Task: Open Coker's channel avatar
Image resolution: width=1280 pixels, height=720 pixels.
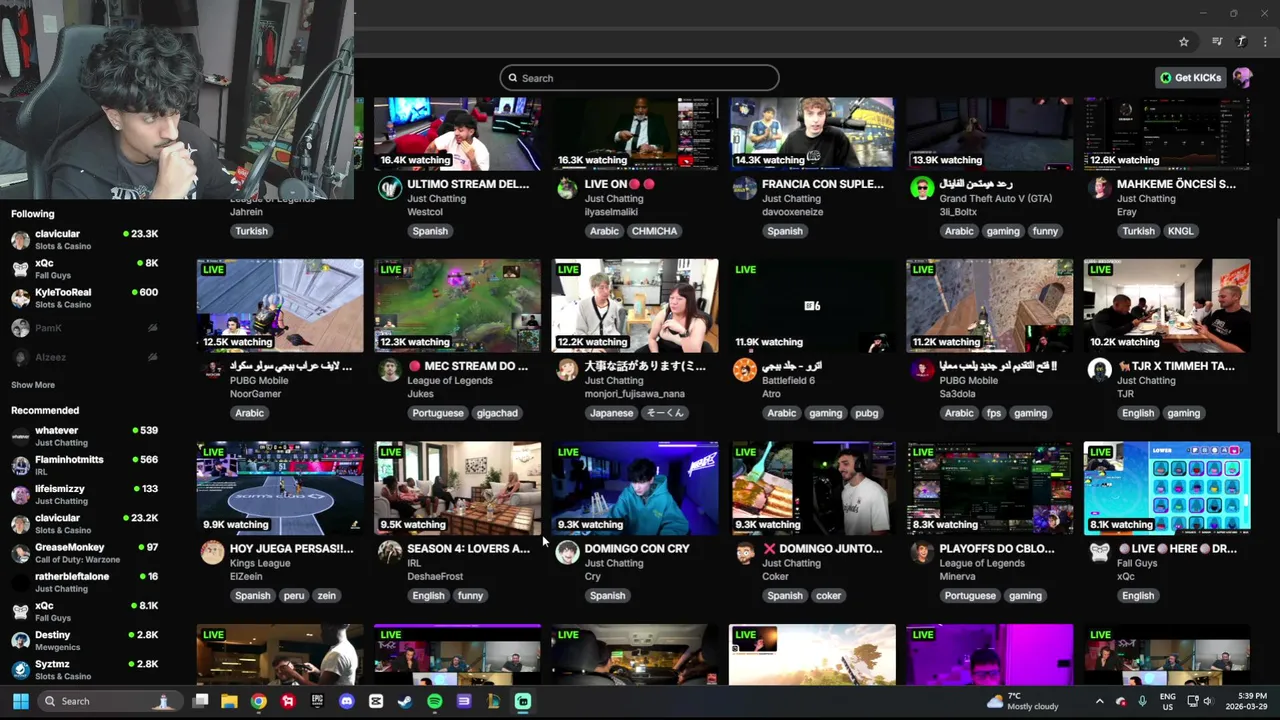Action: click(745, 552)
